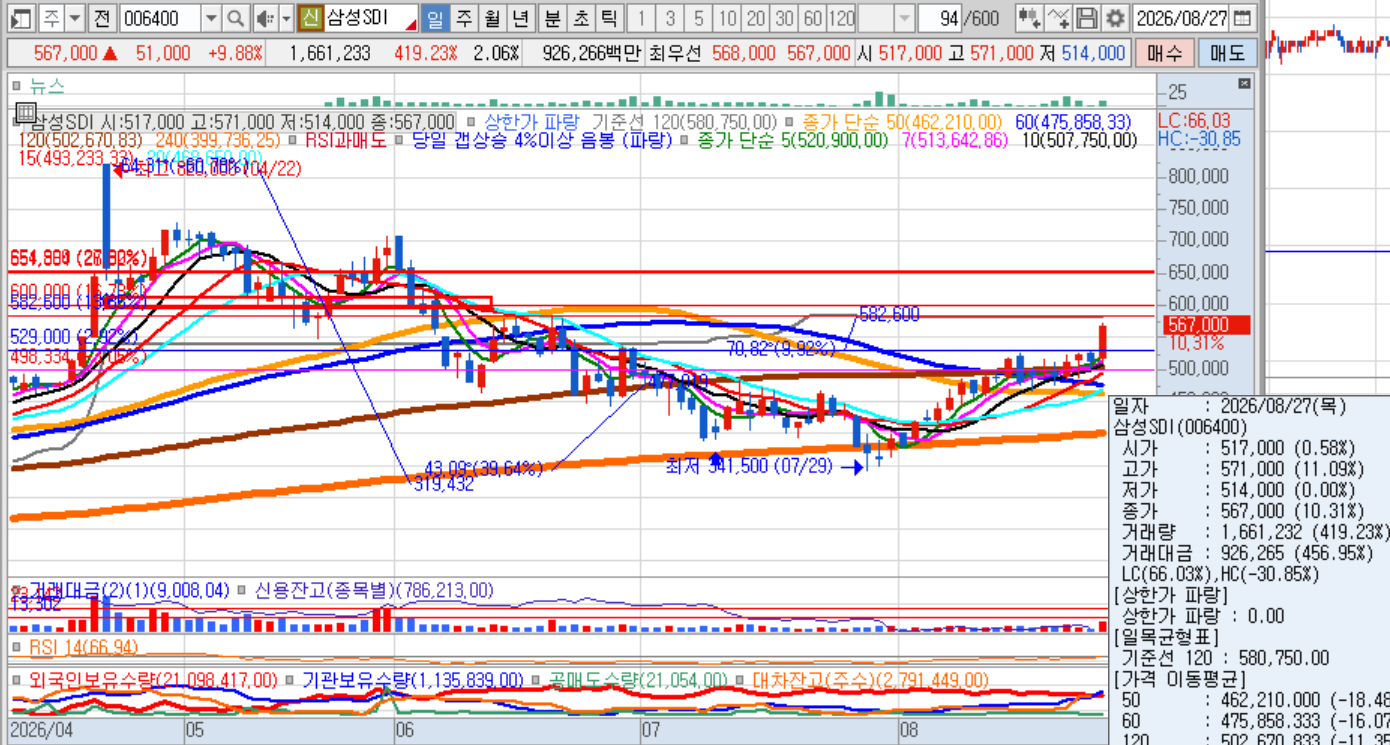Screen dimensions: 1390x745
Task: Open the calendar date picker icon
Action: [x=1242, y=18]
